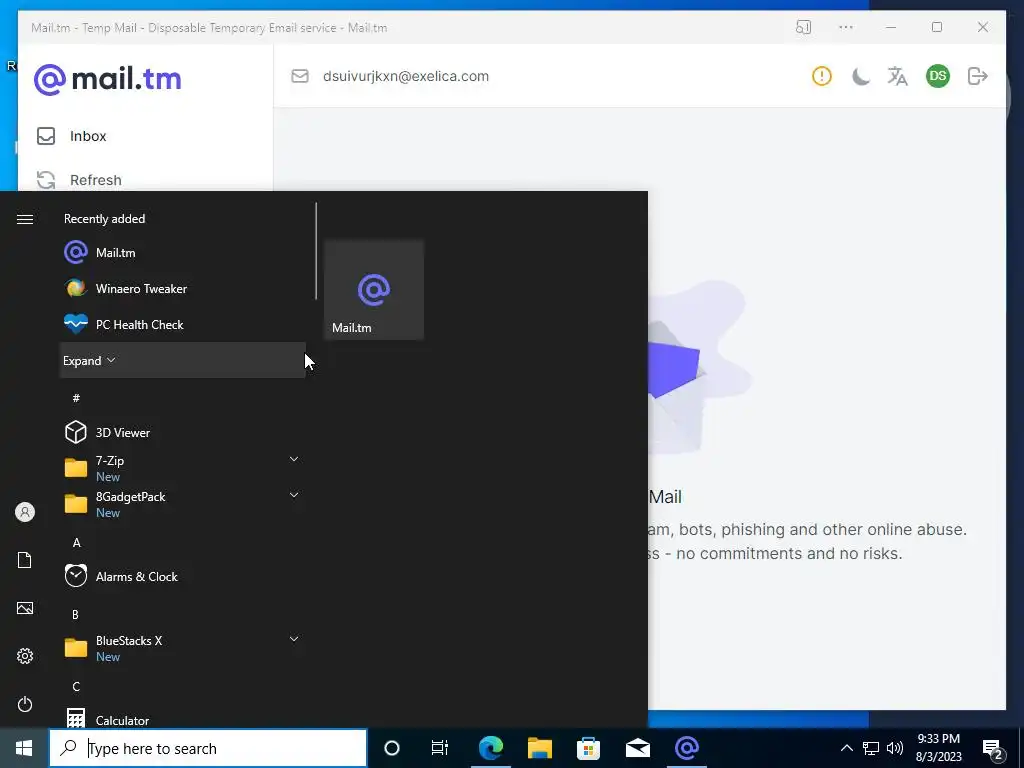Click the B letter group header
This screenshot has width=1024, height=768.
pyautogui.click(x=76, y=615)
